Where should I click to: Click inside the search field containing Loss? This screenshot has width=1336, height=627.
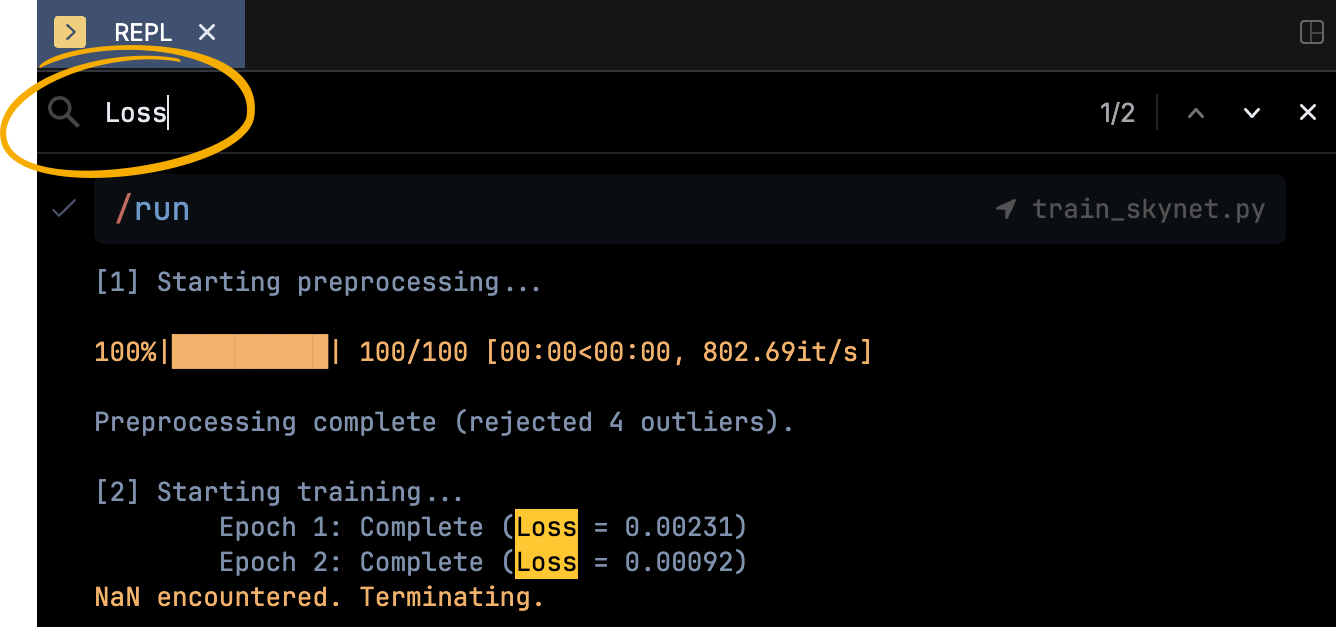tap(135, 112)
